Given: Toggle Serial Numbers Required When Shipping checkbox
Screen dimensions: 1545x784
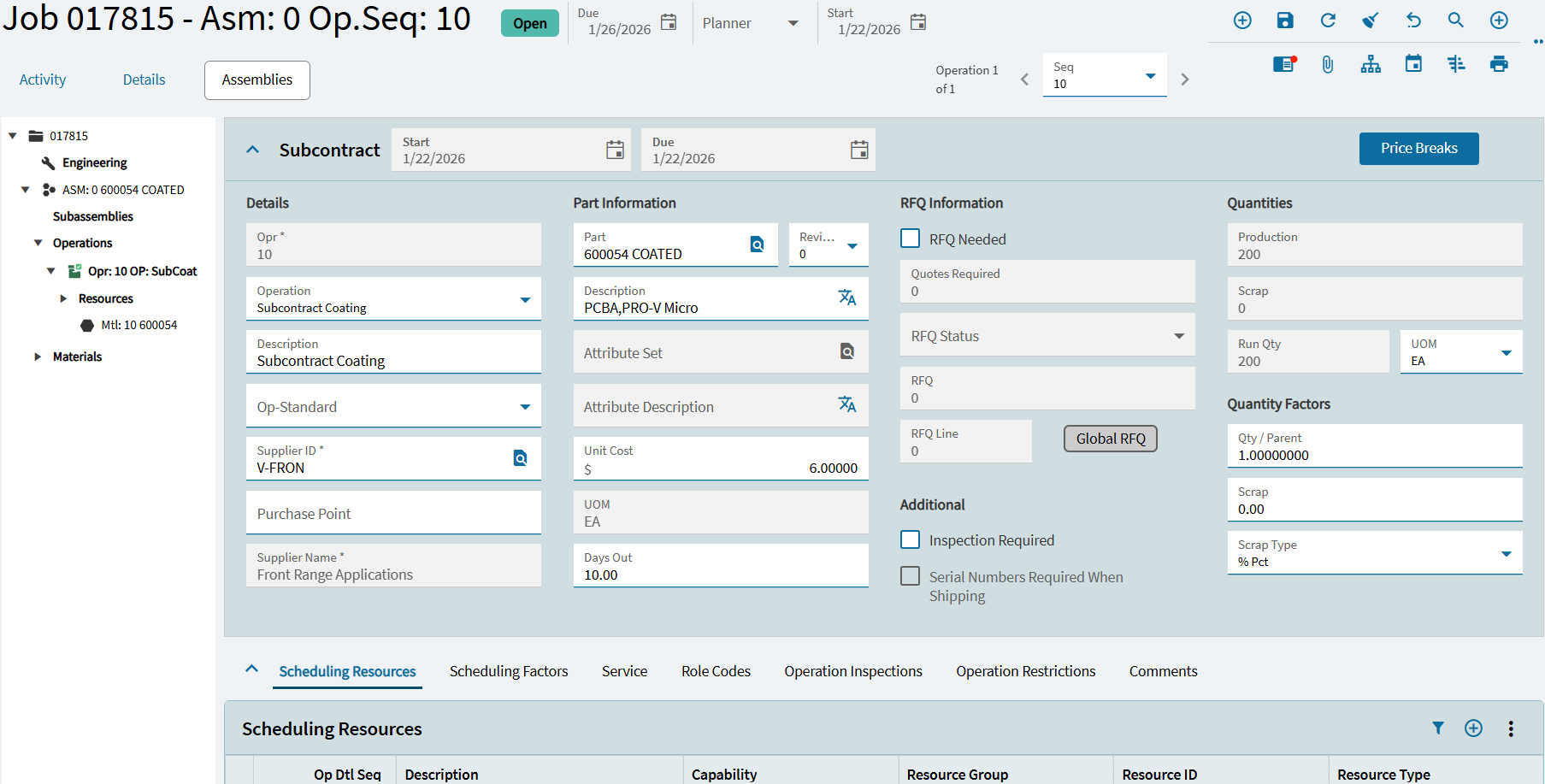Looking at the screenshot, I should [911, 576].
